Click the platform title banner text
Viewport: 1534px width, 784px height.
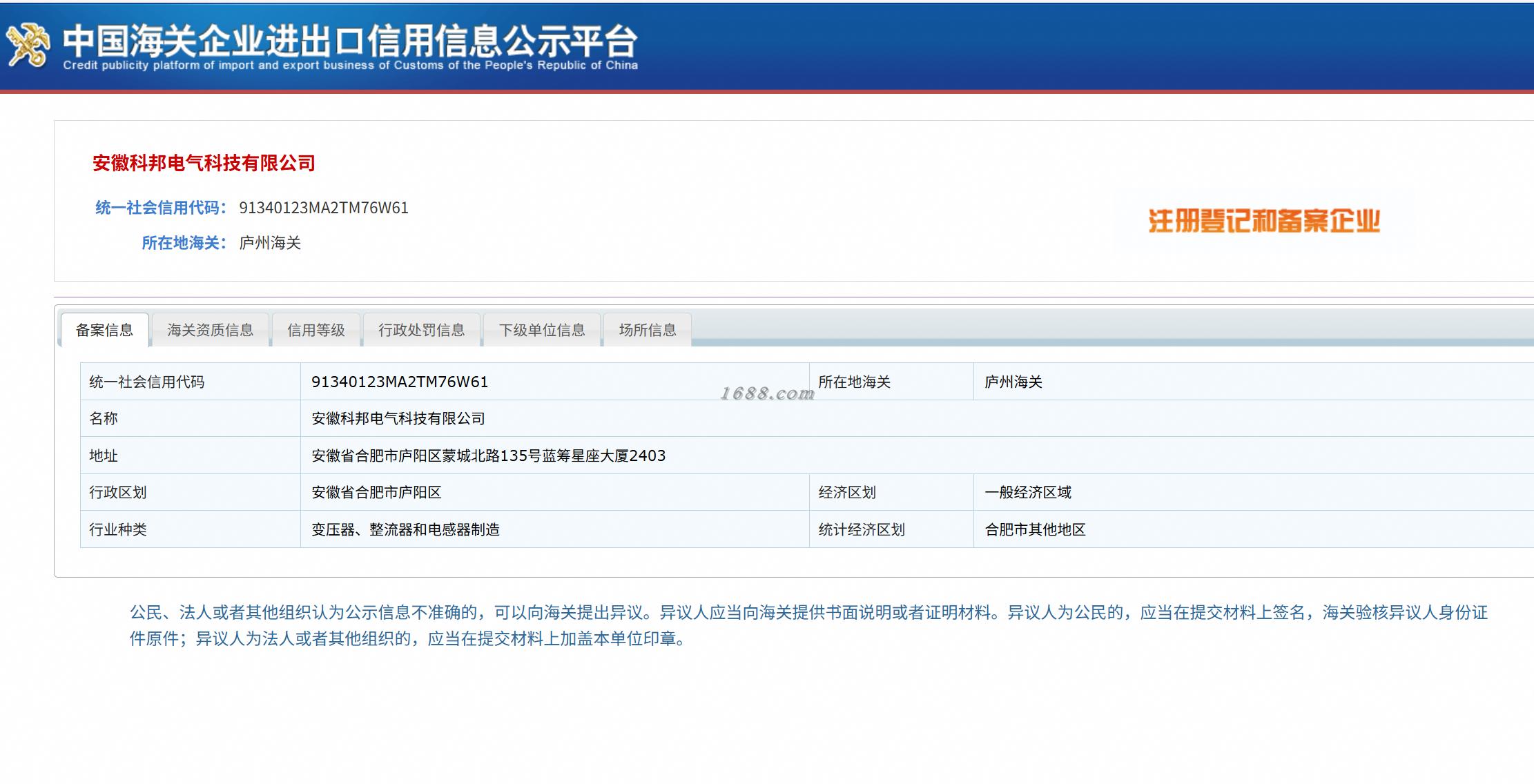click(x=349, y=40)
